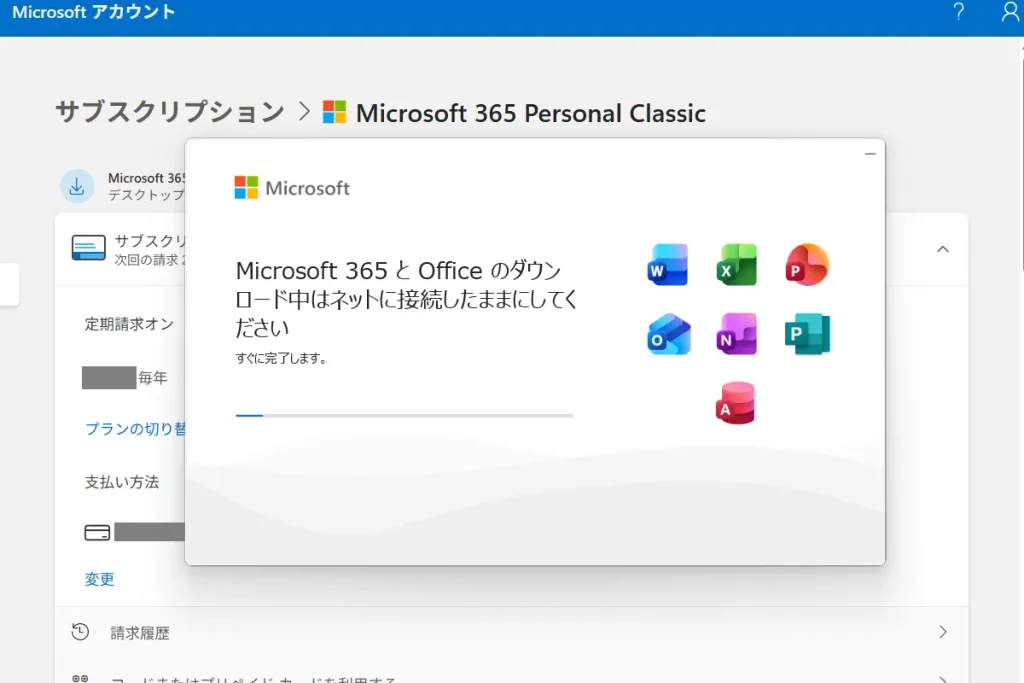Click the Excel app icon
Screen dimensions: 1024x683
[737, 265]
